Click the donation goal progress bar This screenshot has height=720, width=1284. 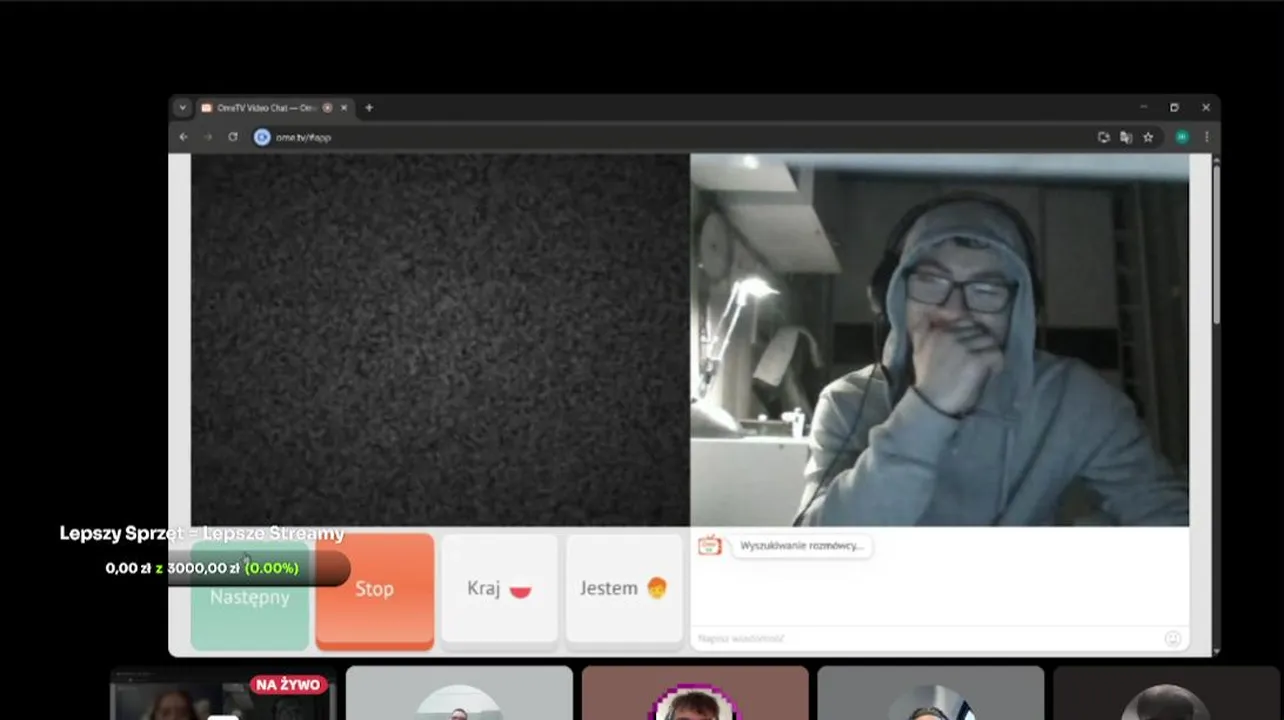(x=203, y=568)
